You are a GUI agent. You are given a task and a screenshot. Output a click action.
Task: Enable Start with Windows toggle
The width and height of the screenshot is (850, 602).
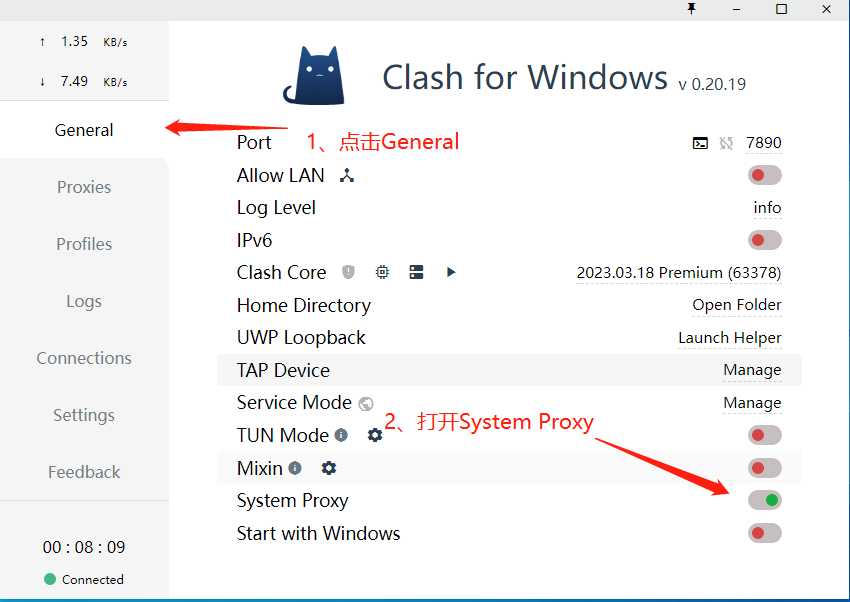coord(764,533)
